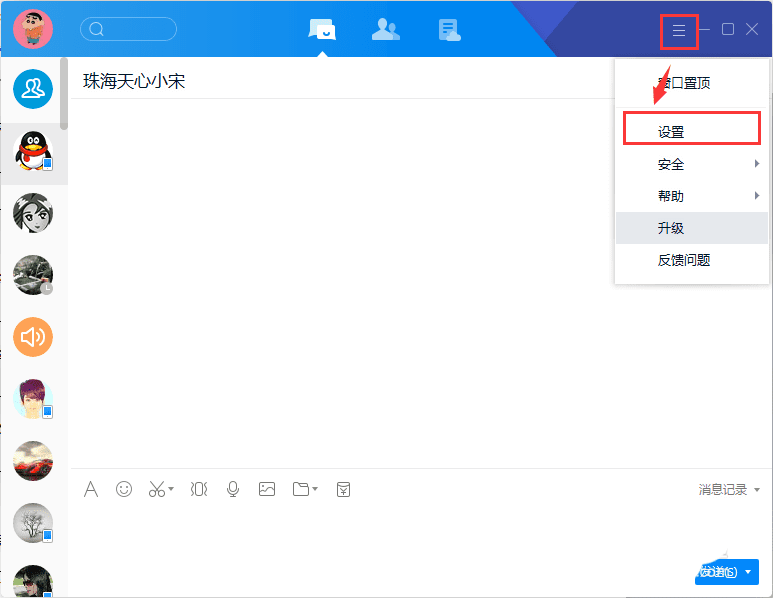Select 窗口置顶 in the menu
The width and height of the screenshot is (773, 598).
pyautogui.click(x=692, y=83)
